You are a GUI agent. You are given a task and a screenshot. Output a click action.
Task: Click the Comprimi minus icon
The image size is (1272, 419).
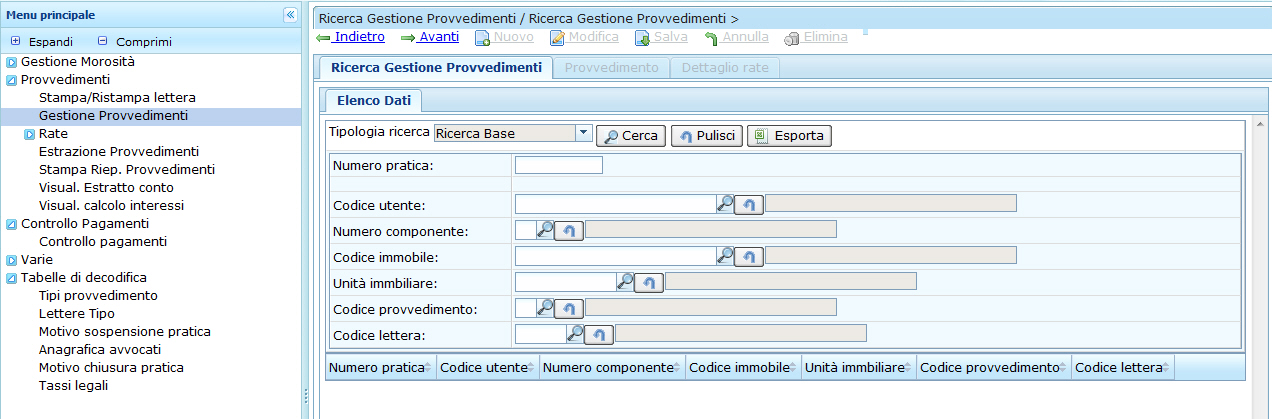pyautogui.click(x=102, y=41)
